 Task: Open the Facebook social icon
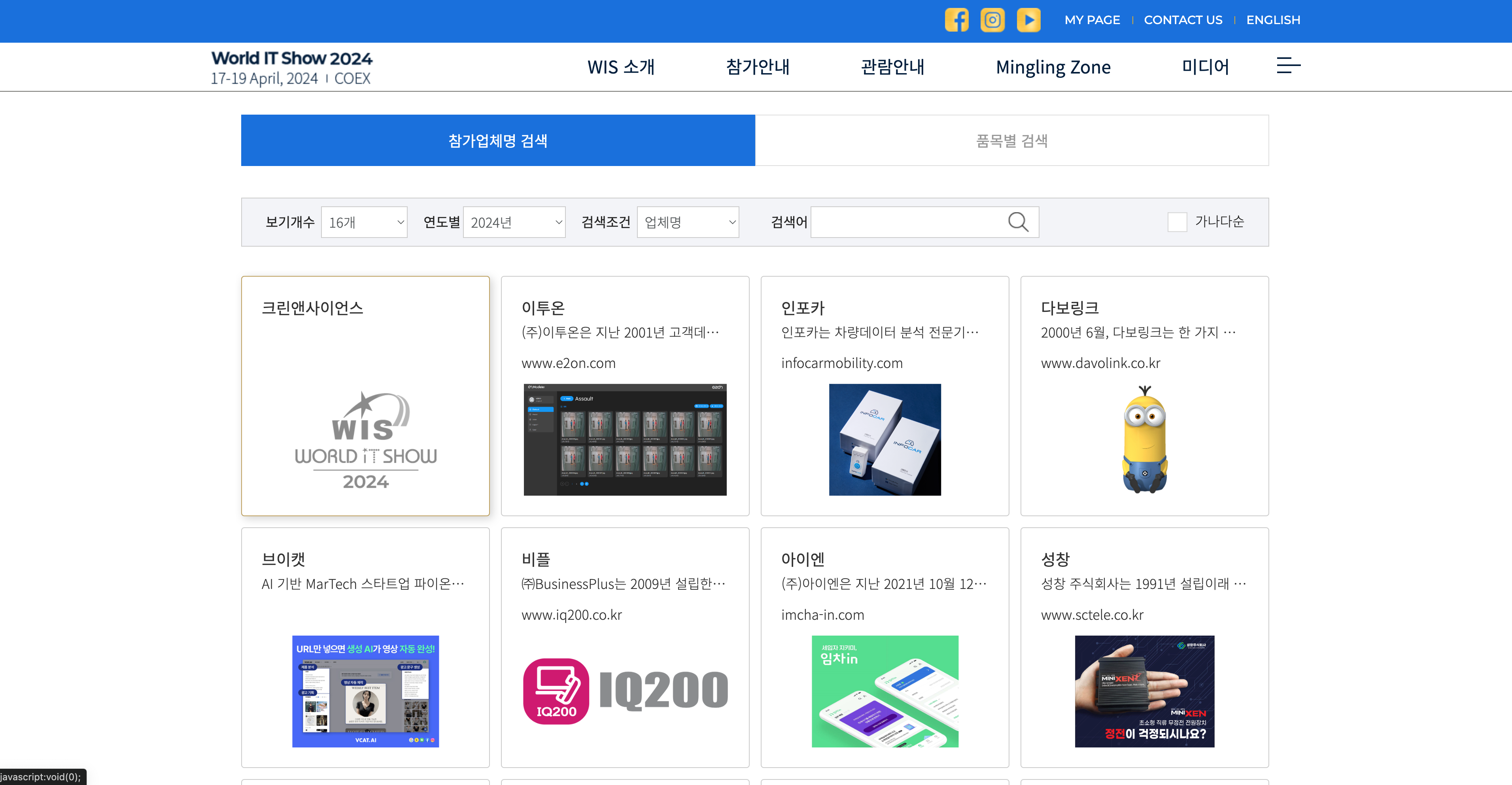956,20
